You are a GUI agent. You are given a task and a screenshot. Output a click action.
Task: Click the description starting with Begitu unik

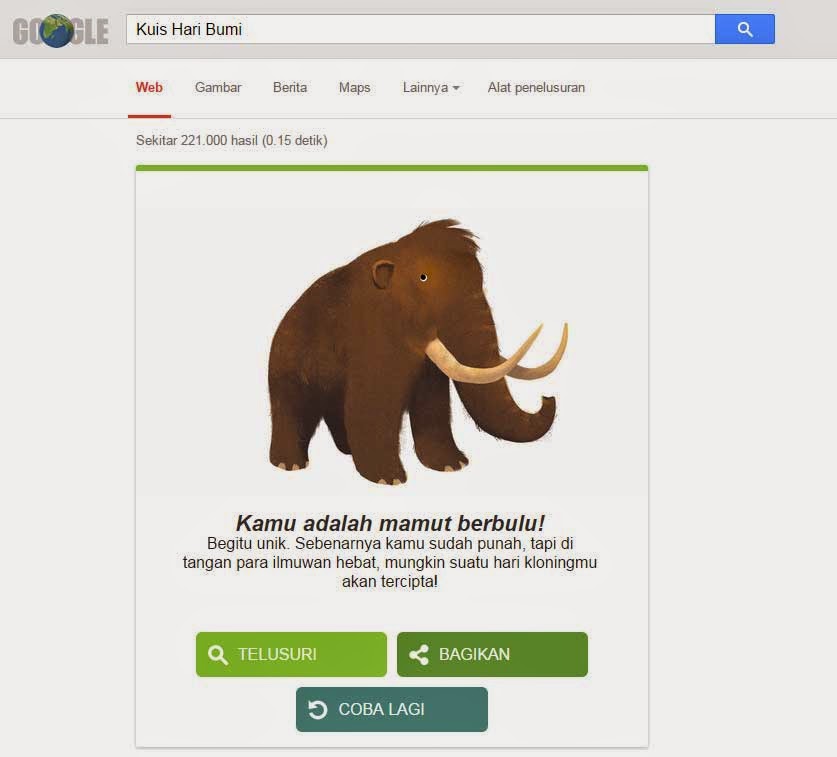pos(390,562)
